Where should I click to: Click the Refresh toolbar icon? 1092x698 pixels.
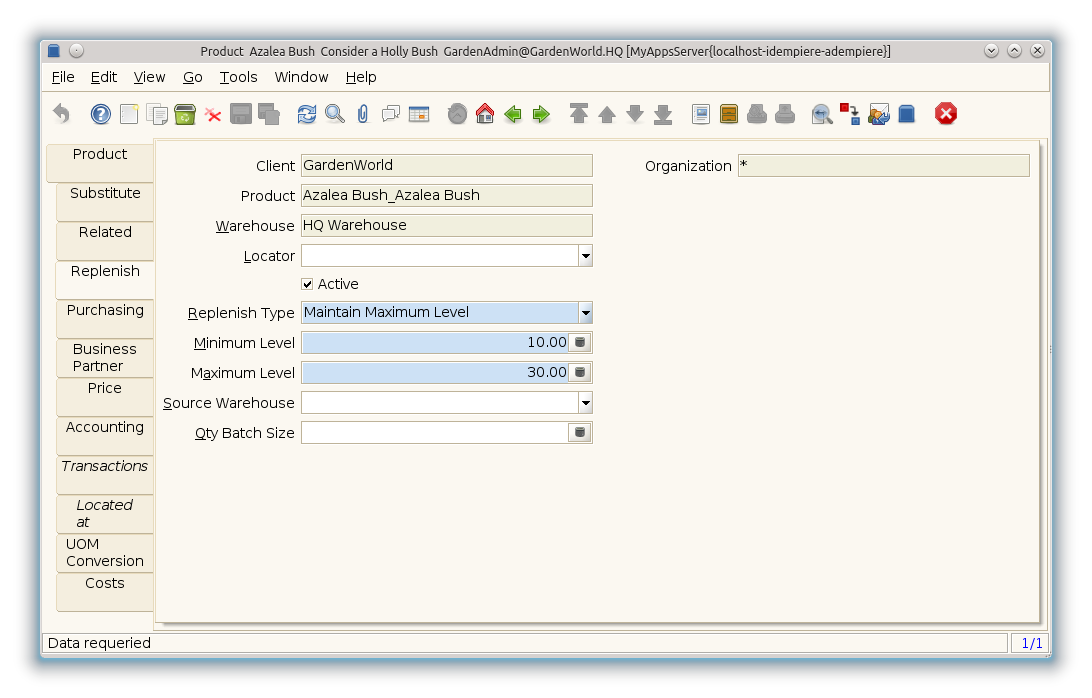pos(307,114)
